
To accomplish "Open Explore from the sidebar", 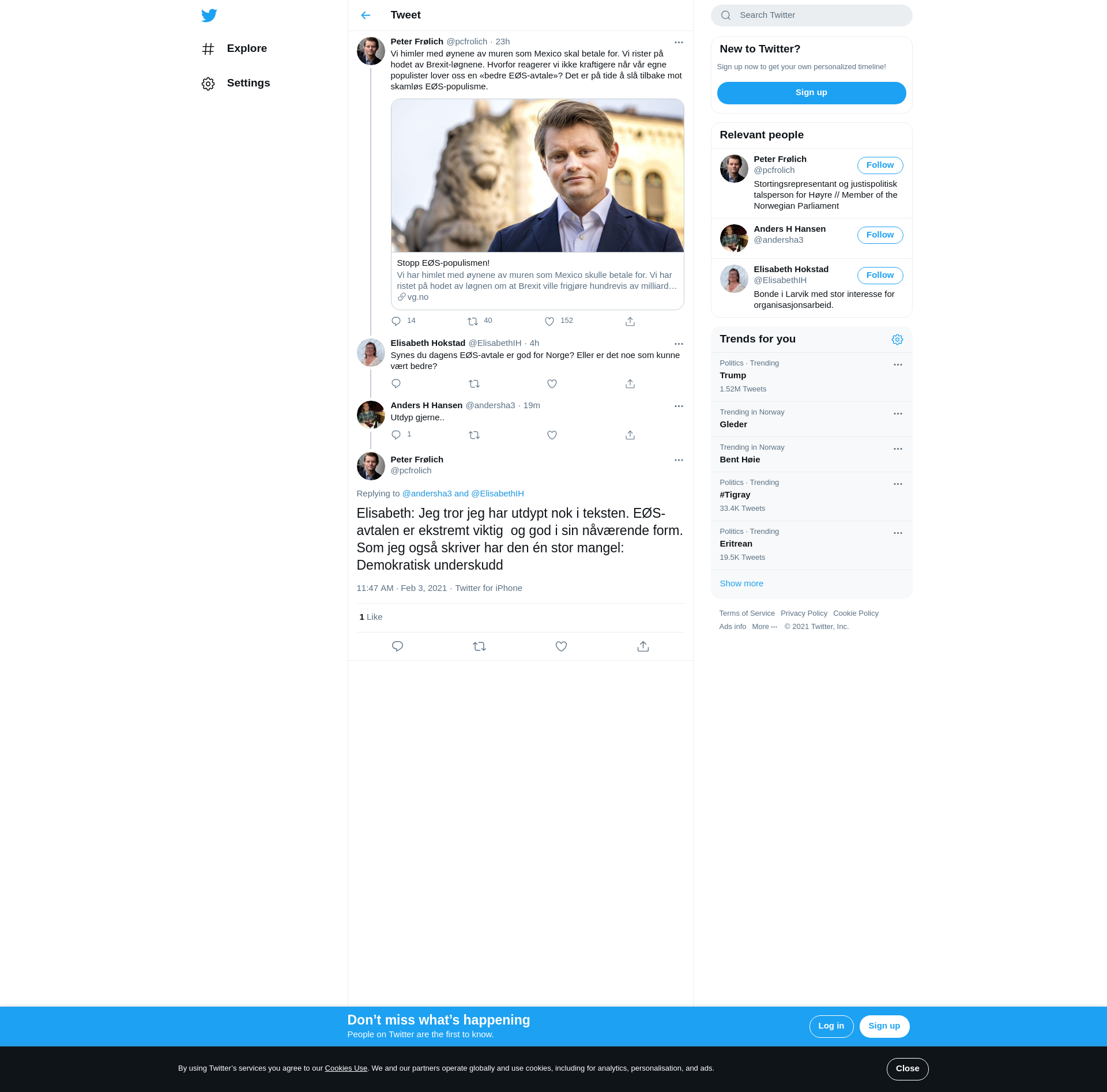I will [x=235, y=49].
